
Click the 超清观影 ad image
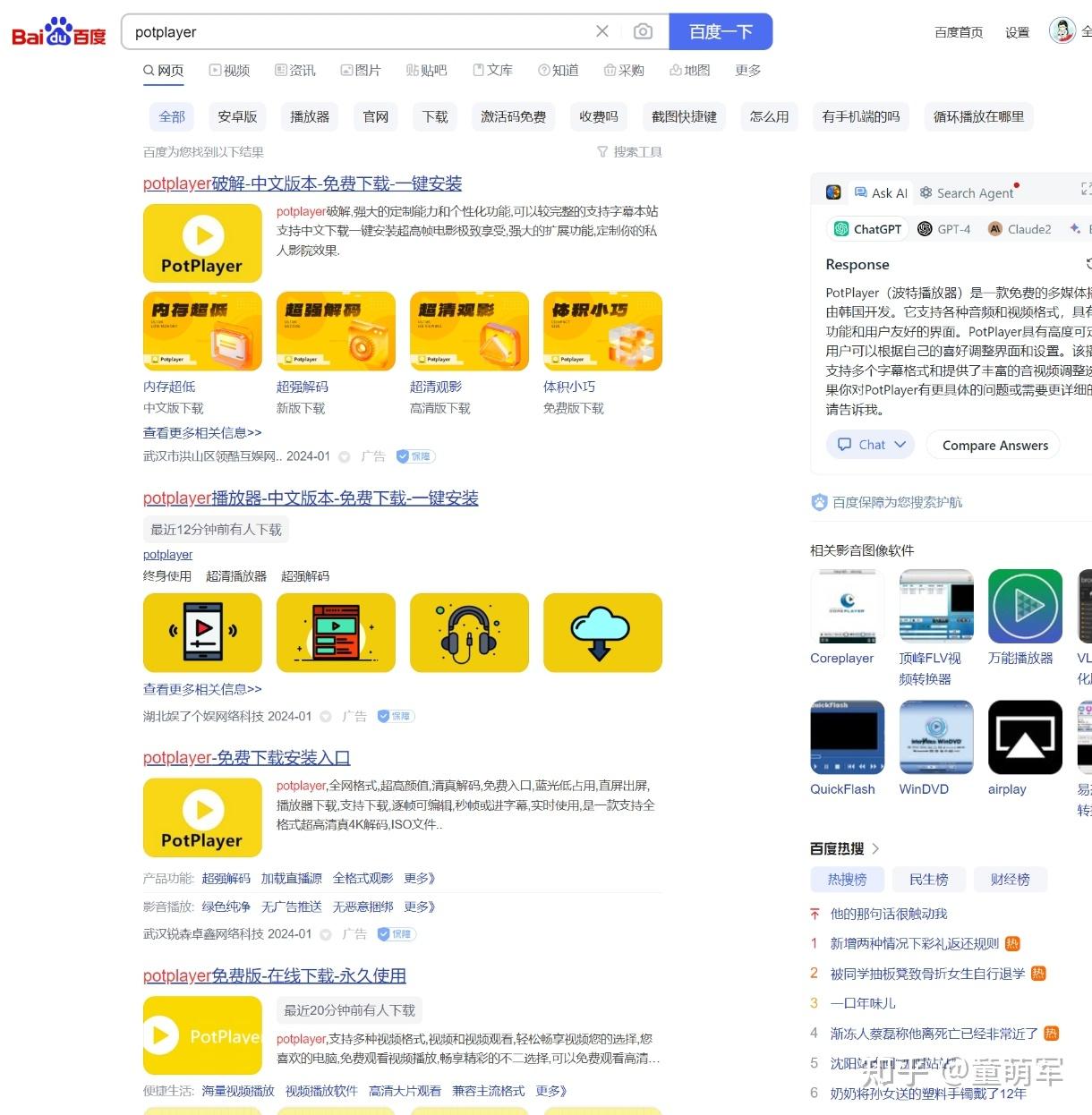(x=469, y=331)
